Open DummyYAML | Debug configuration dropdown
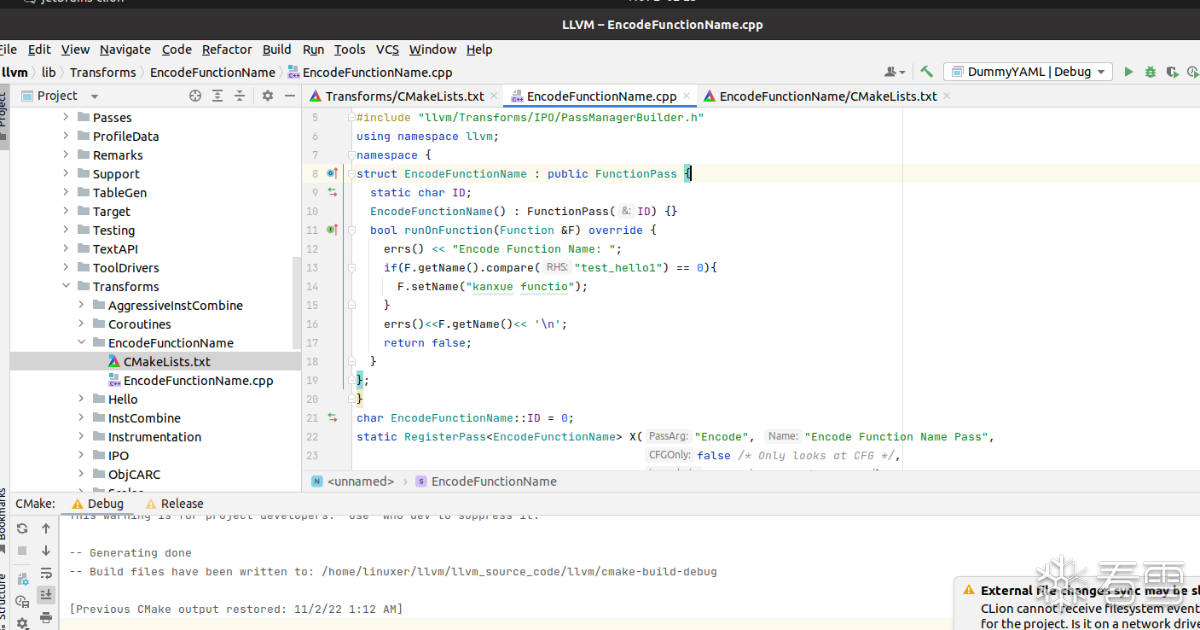 coord(1027,72)
